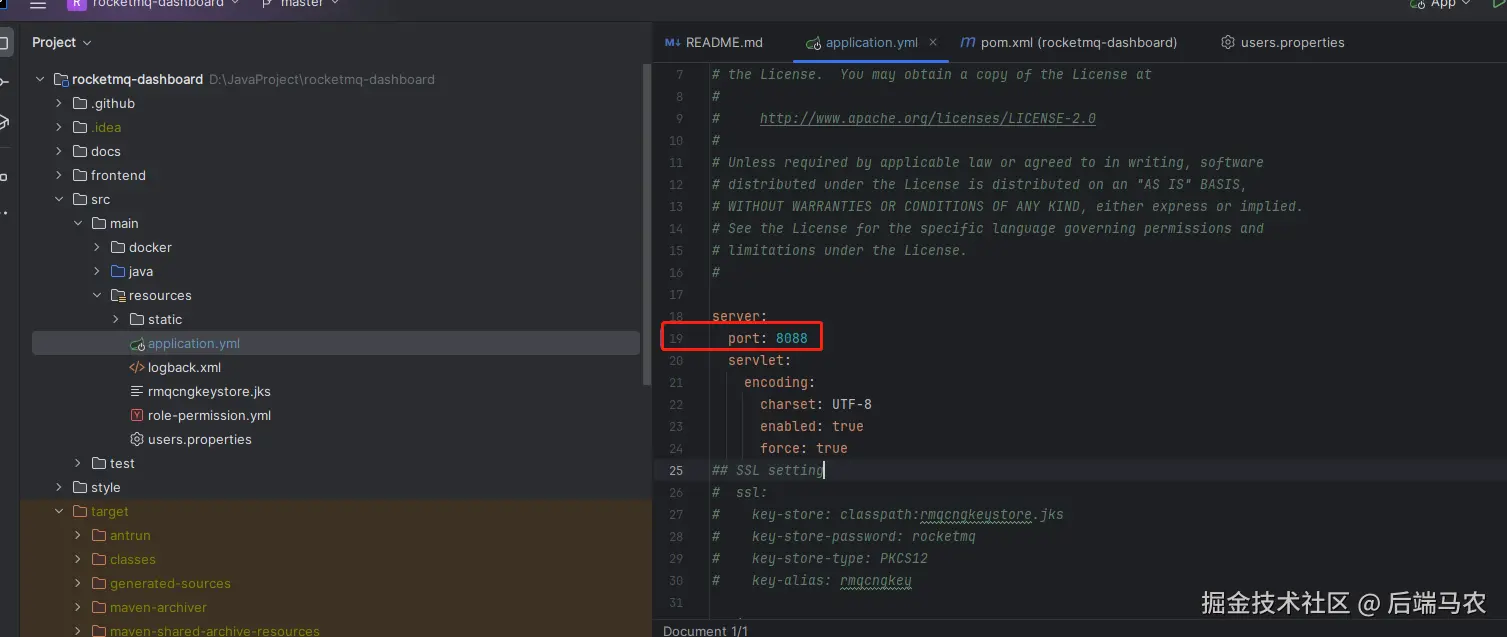Open Commit tool window icon in left stripe
1507x637 pixels.
pyautogui.click(x=4, y=82)
